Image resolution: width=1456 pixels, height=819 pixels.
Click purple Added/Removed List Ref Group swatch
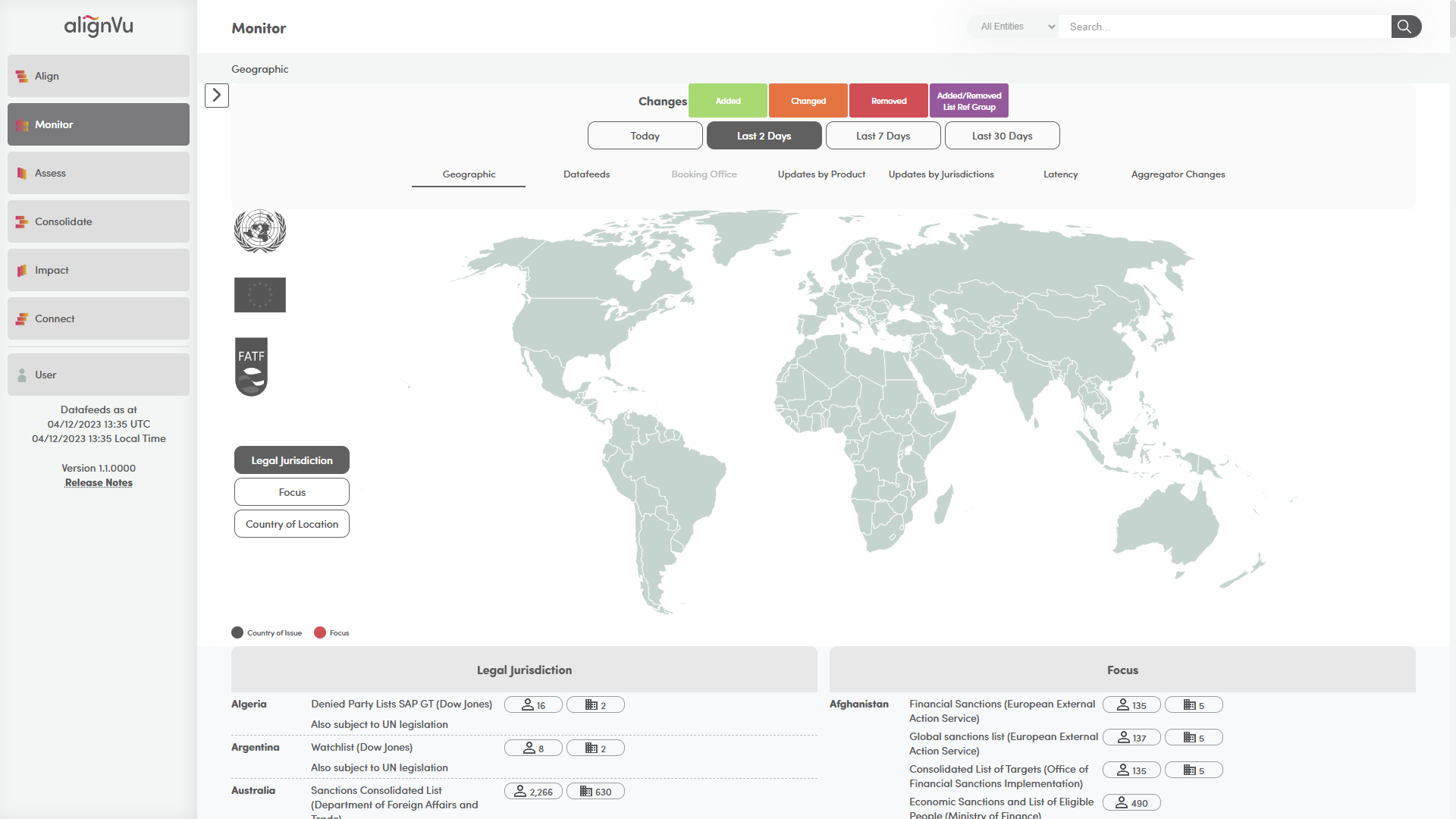coord(969,101)
